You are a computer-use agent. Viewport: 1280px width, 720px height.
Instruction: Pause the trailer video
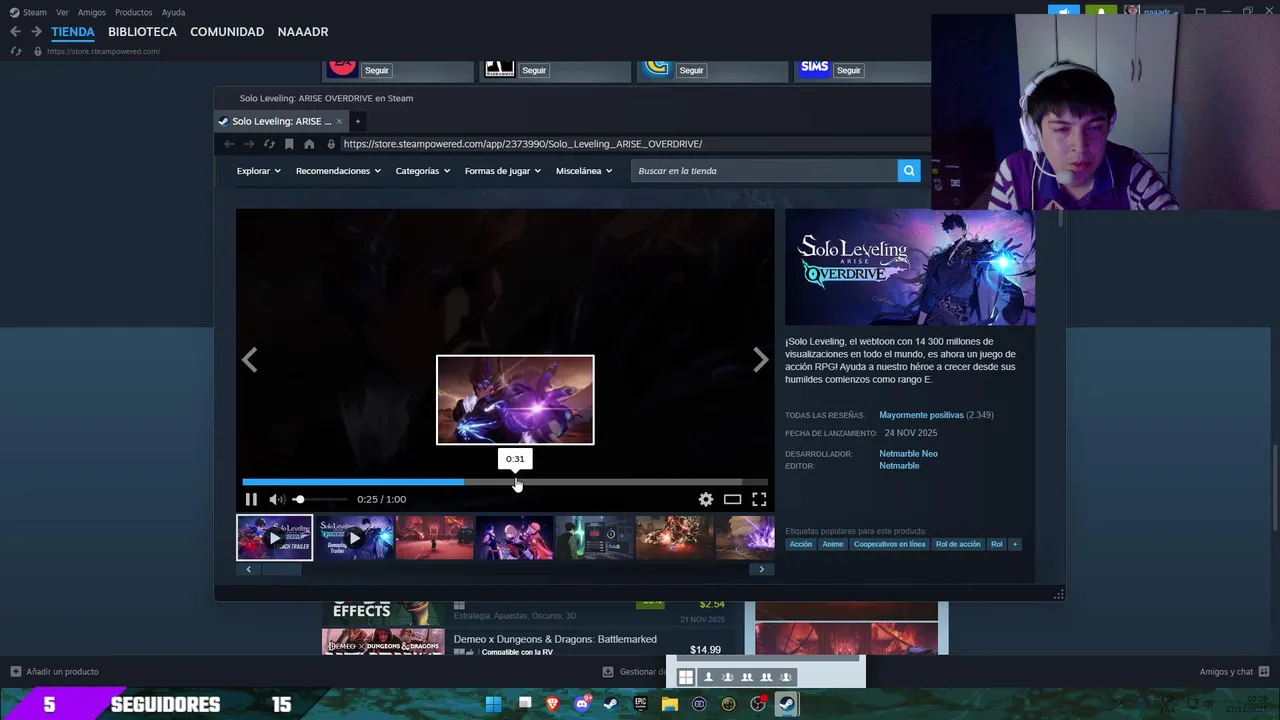click(251, 499)
